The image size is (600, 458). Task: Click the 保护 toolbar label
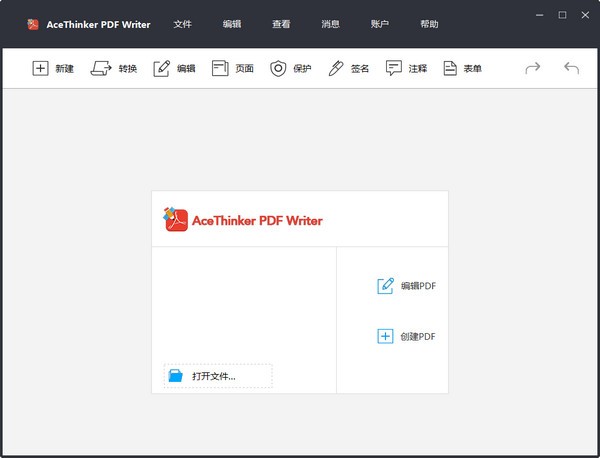(x=302, y=68)
